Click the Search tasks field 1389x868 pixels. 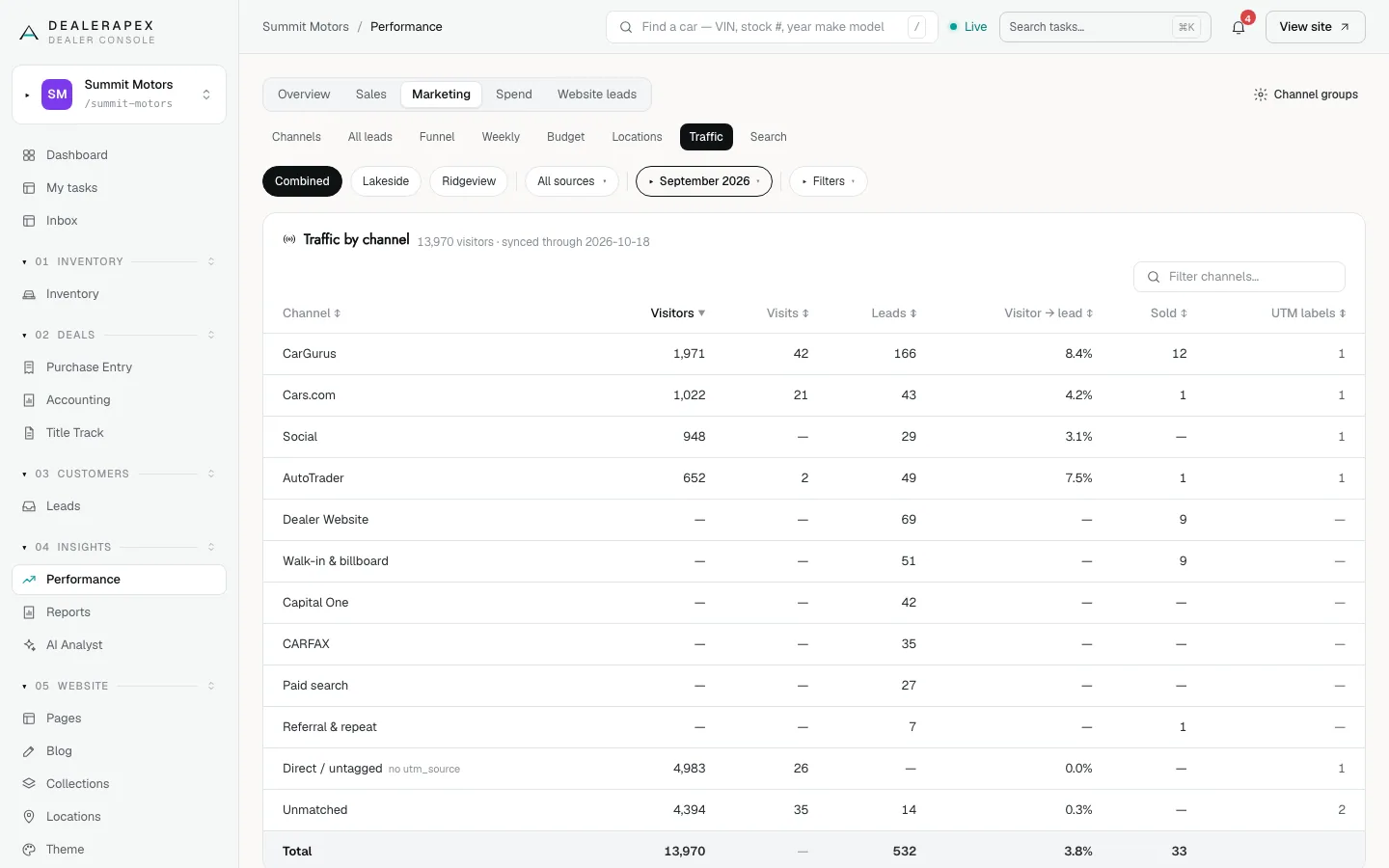1105,27
